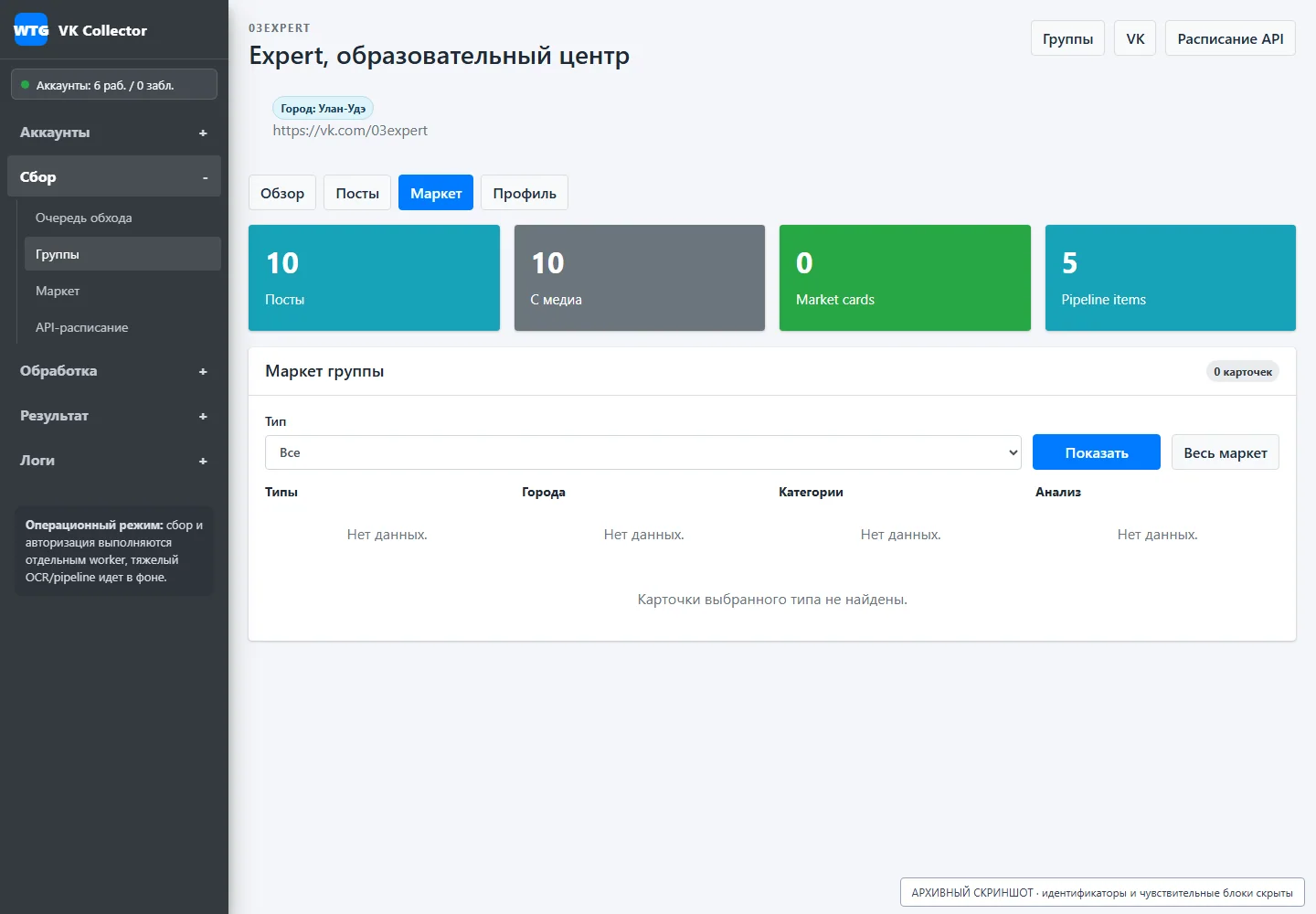Image resolution: width=1316 pixels, height=914 pixels.
Task: Go to API-расписание in the sidebar
Action: pos(122,327)
